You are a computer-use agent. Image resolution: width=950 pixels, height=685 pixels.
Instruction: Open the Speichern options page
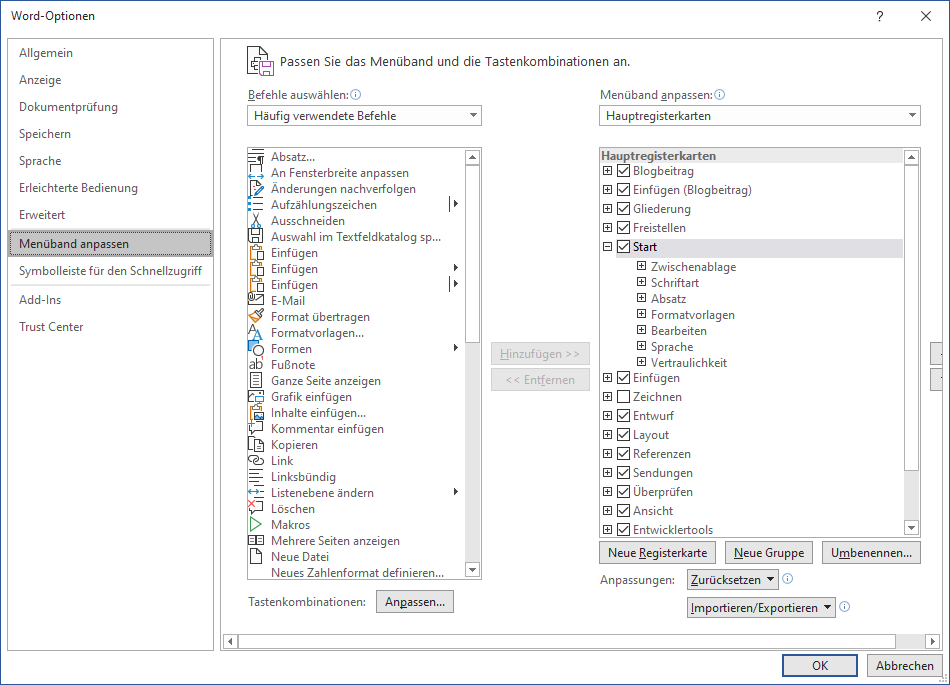click(x=110, y=134)
